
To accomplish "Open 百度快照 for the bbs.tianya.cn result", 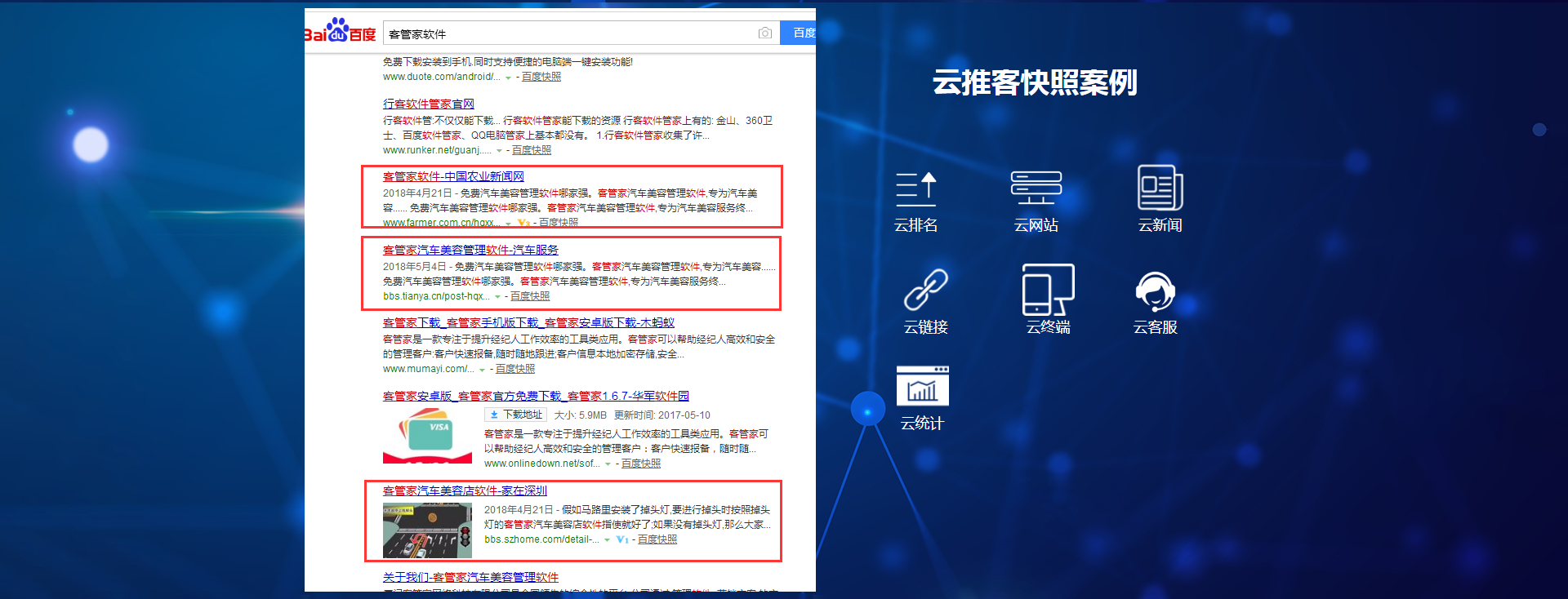I will point(530,296).
